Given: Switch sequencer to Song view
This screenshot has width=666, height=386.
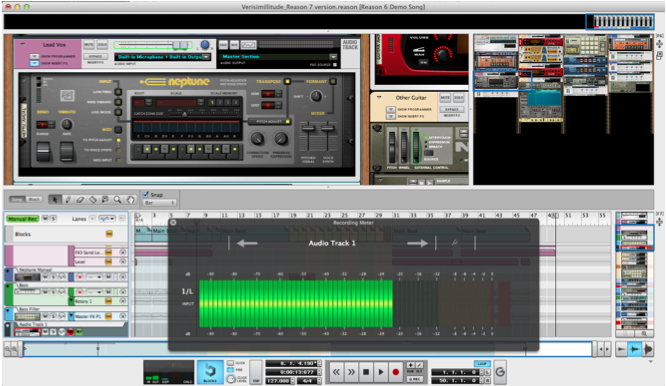Looking at the screenshot, I should [x=17, y=199].
